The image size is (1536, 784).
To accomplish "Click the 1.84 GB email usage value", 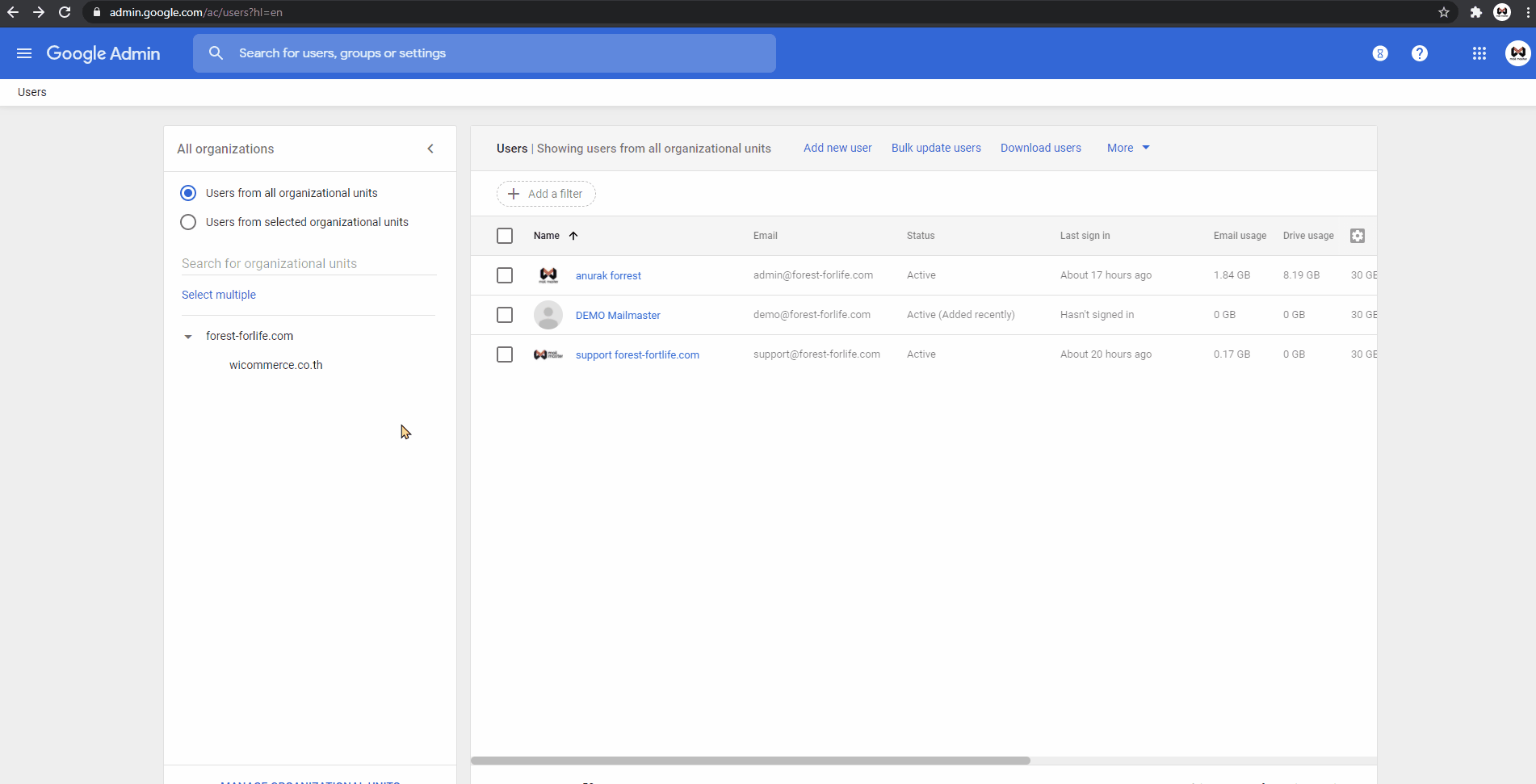I will (1232, 275).
